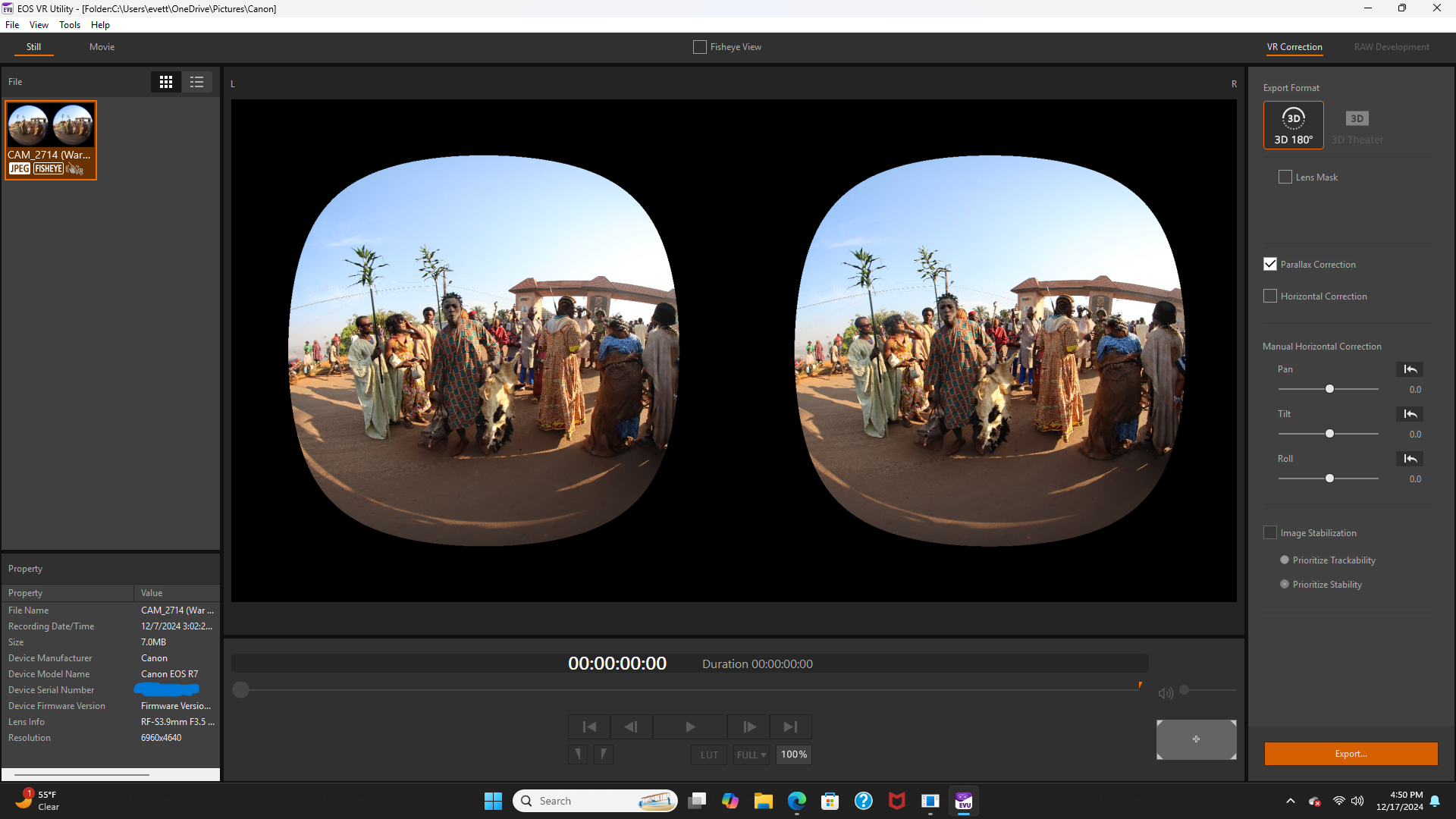Disable Parallax Correction
Viewport: 1456px width, 819px height.
pyautogui.click(x=1270, y=264)
